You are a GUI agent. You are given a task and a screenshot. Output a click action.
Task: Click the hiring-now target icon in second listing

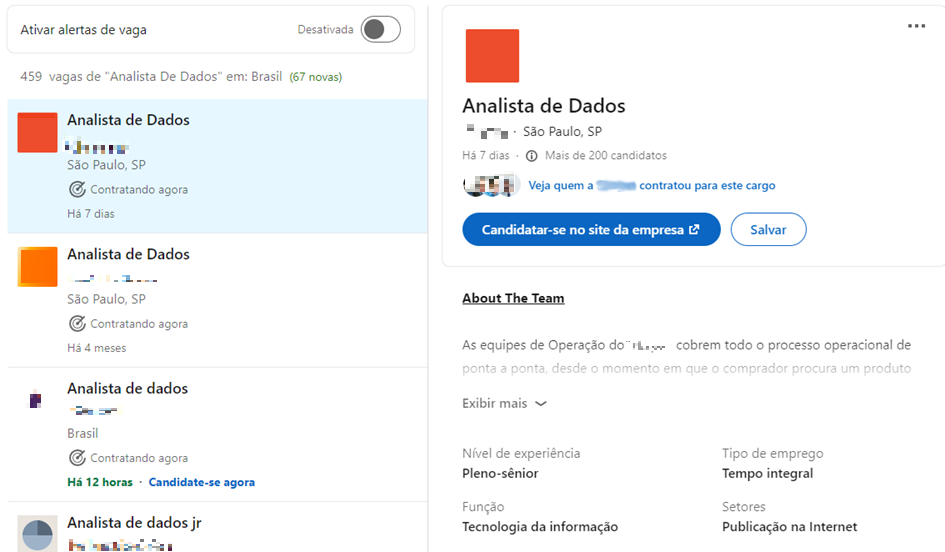[x=77, y=323]
